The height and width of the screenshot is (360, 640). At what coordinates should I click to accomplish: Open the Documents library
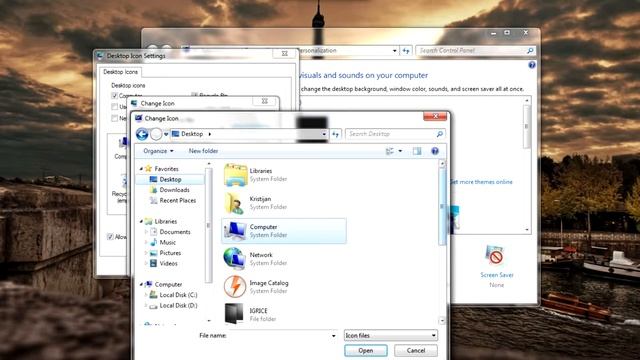175,232
